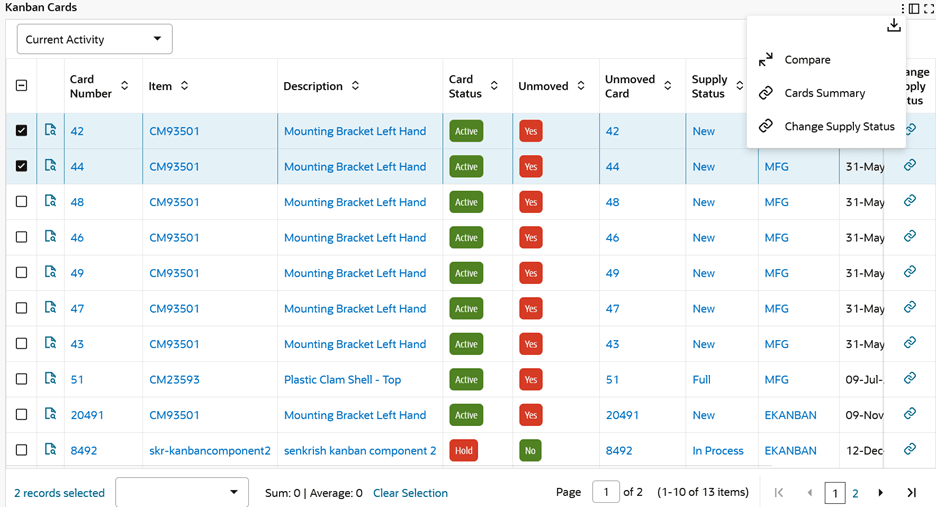This screenshot has height=507, width=936.
Task: Open the EKANBAN link for card 20491
Action: [790, 415]
